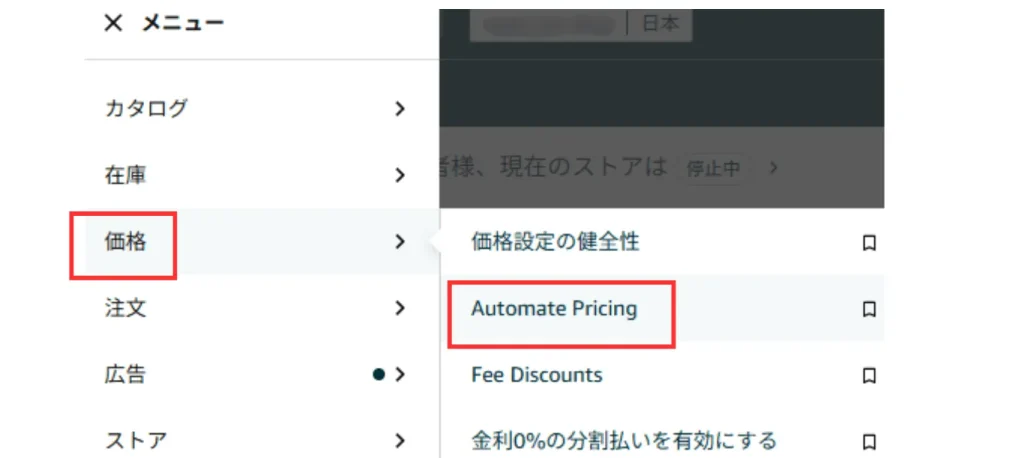
Task: Open the Fee Discounts link
Action: tap(537, 376)
